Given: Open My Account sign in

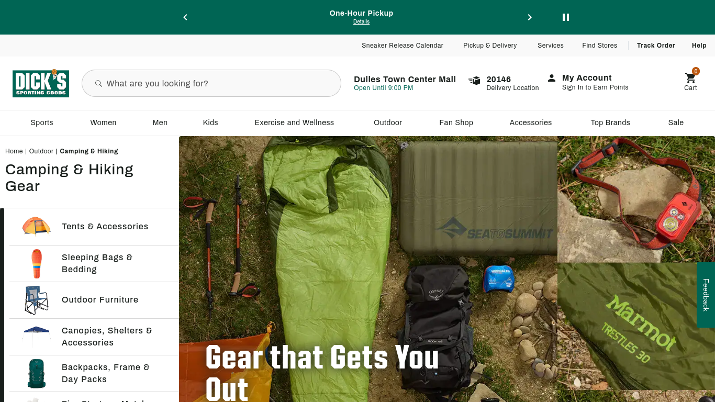Looking at the screenshot, I should 595,82.
